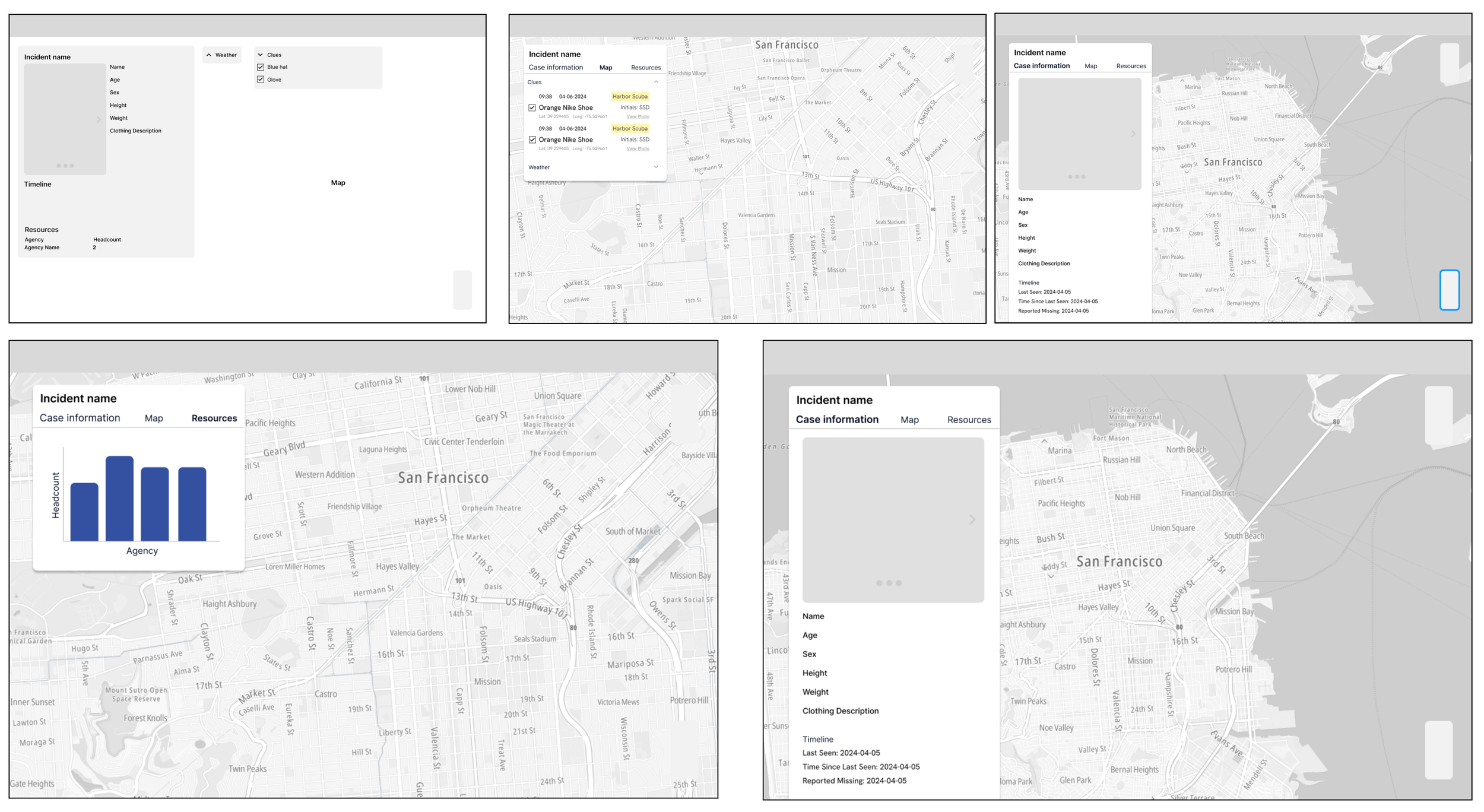
Task: Click the Harbor Scuba badge
Action: (630, 96)
